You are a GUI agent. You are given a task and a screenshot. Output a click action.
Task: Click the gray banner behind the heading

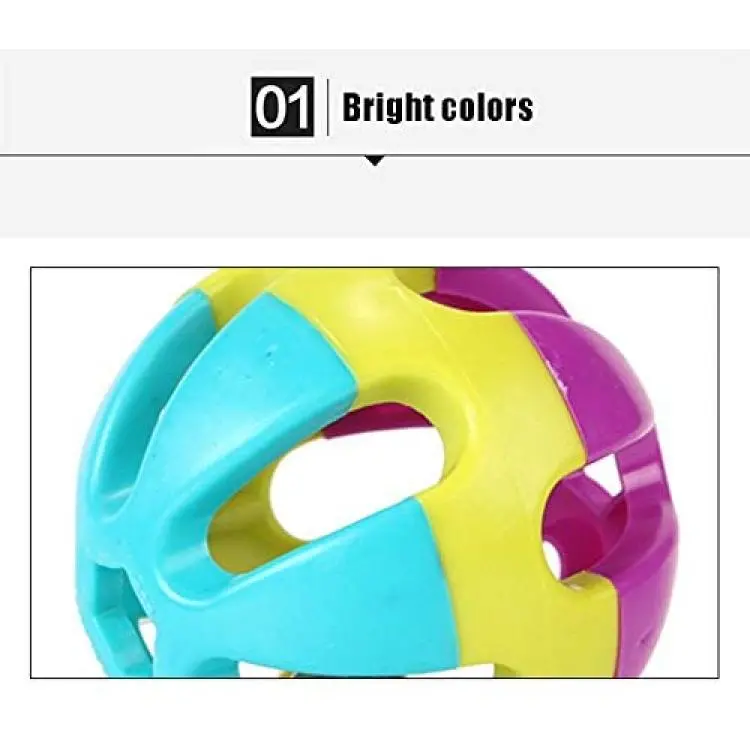coord(375,143)
